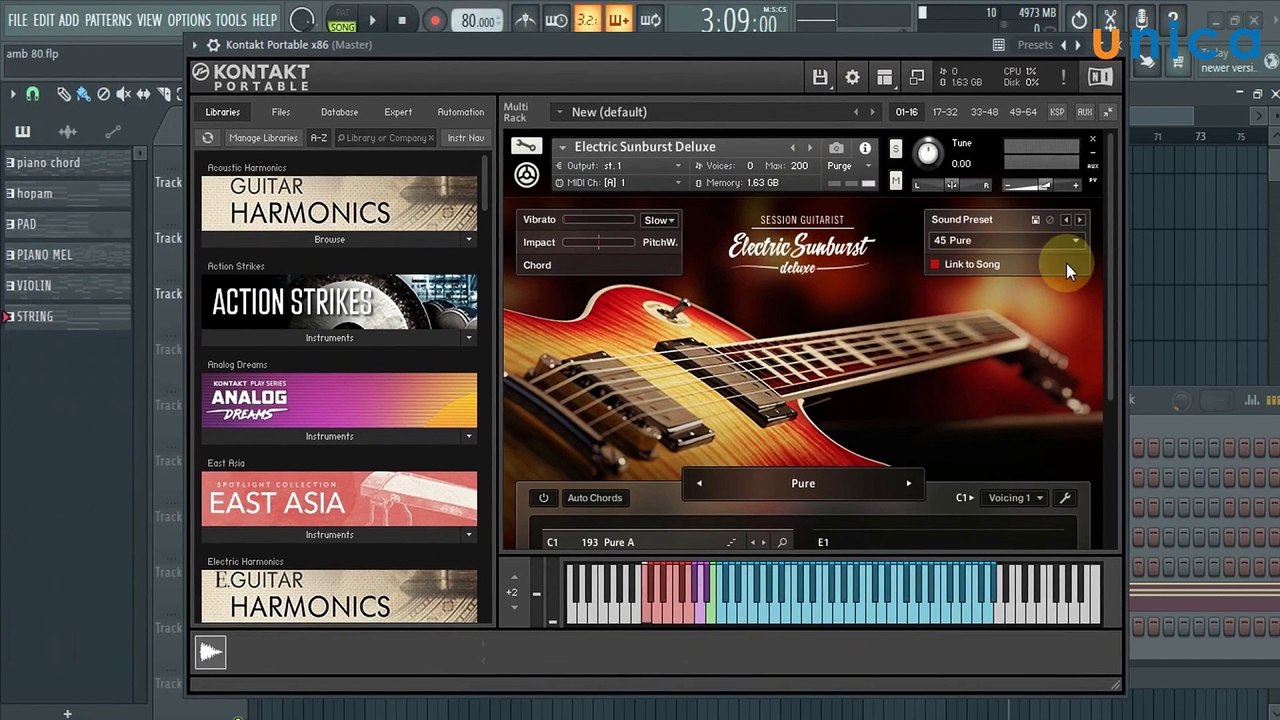Switch to the Automation tab

pos(460,112)
